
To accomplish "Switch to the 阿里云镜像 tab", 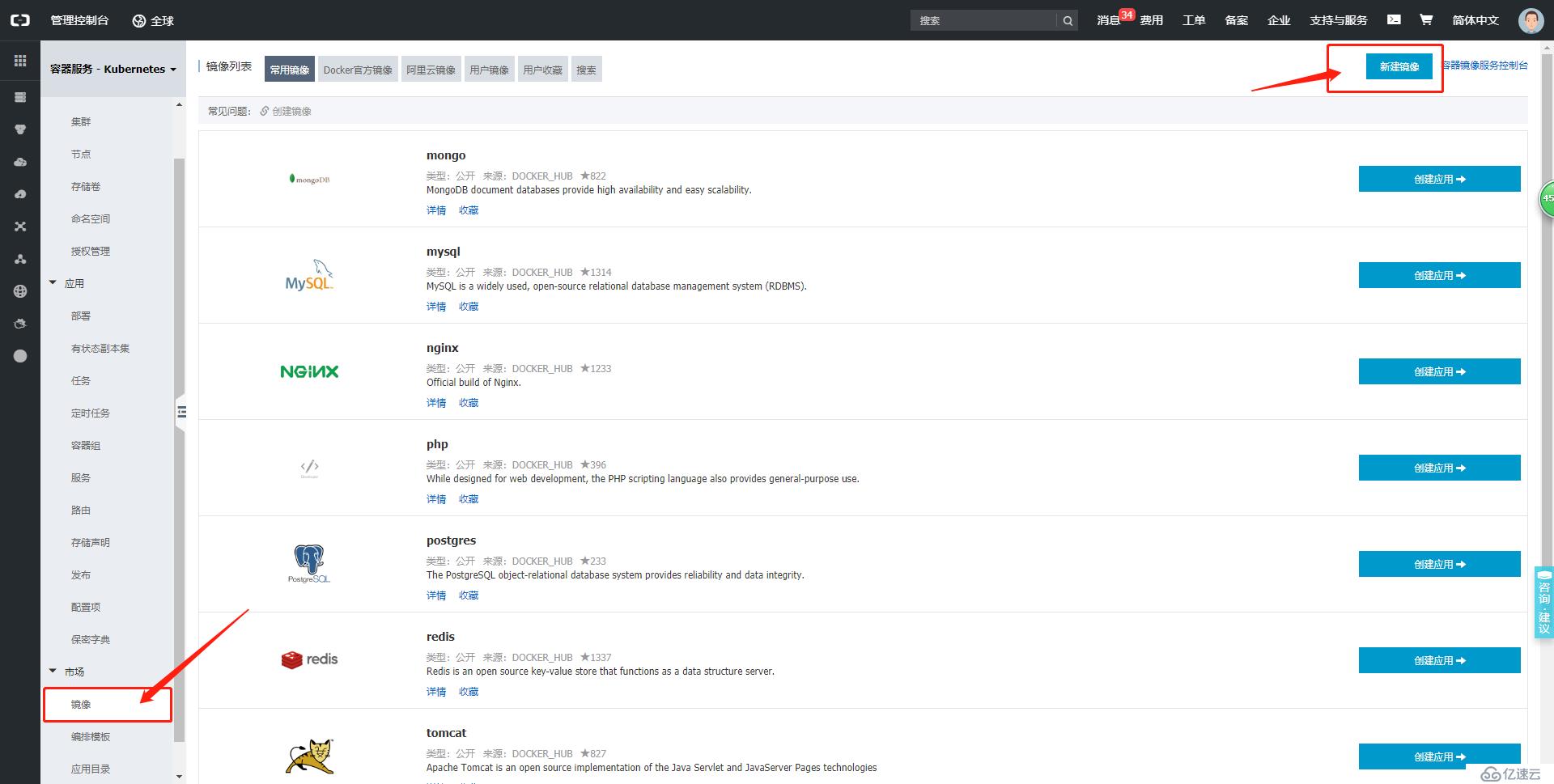I will coord(431,70).
